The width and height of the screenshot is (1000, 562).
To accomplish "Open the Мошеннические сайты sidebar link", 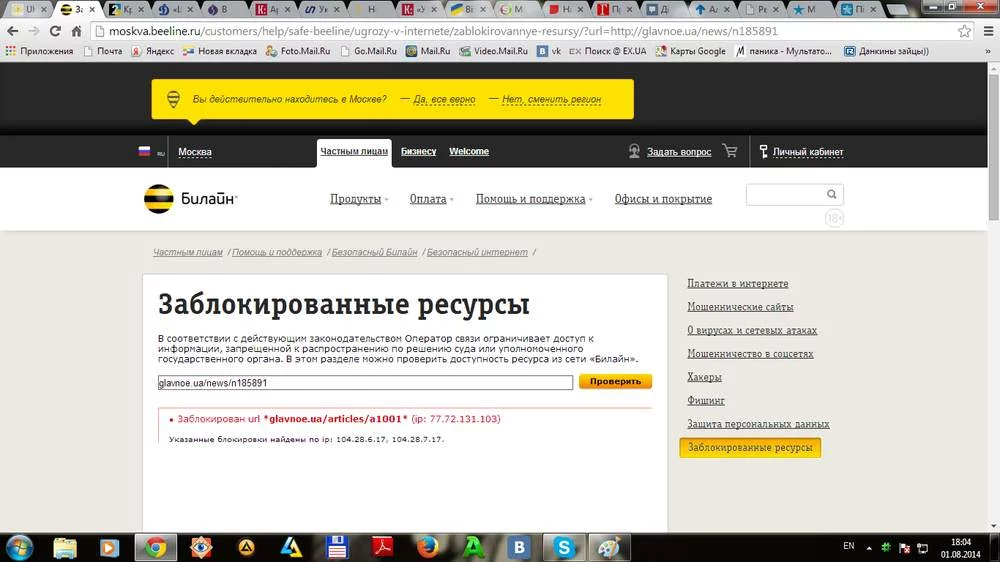I will (740, 307).
